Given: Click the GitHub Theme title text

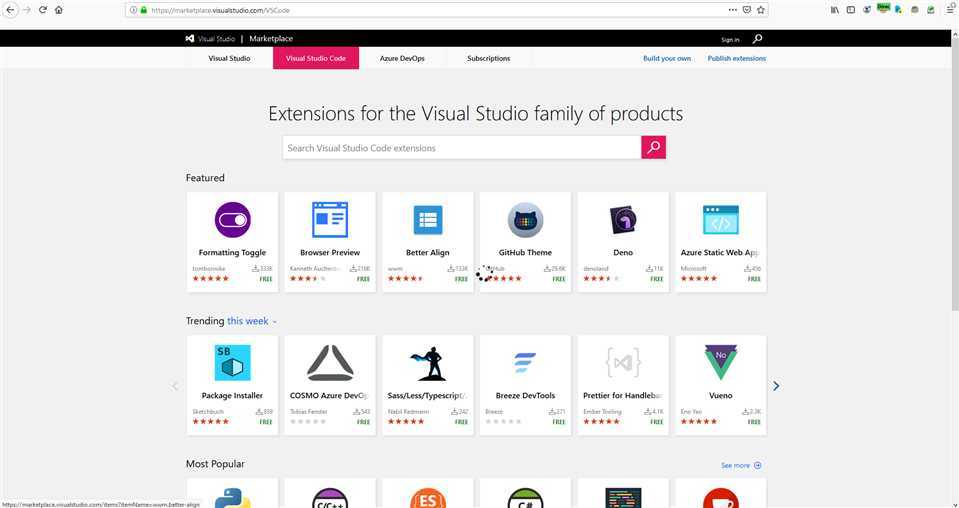Looking at the screenshot, I should click(x=525, y=252).
